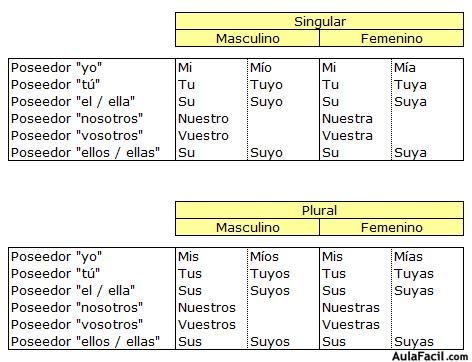
Task: Click the Singular header cell
Action: tap(319, 21)
